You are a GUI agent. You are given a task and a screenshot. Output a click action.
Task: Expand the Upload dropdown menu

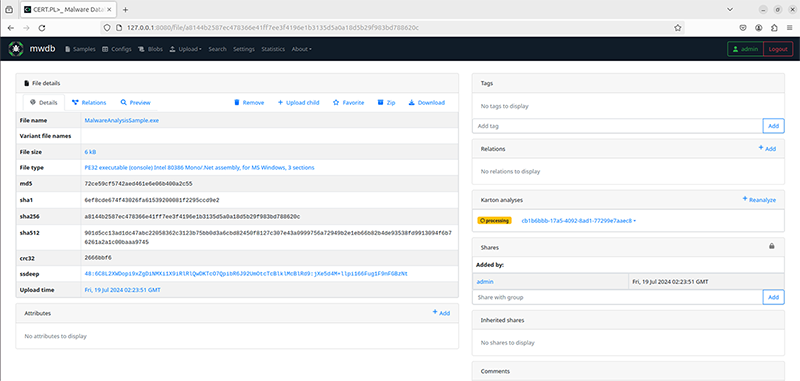coord(186,49)
